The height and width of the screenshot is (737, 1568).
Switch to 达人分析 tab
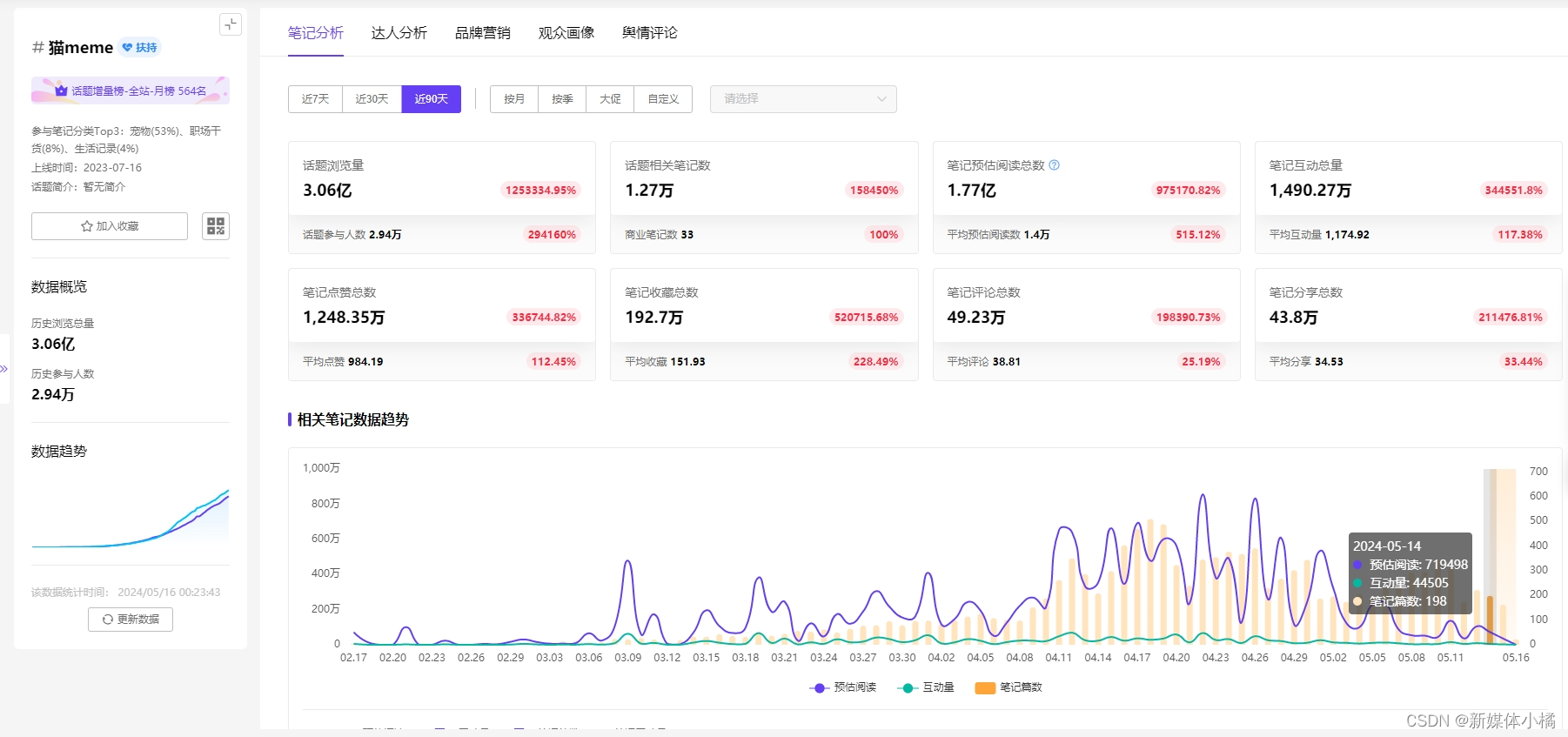pyautogui.click(x=399, y=33)
